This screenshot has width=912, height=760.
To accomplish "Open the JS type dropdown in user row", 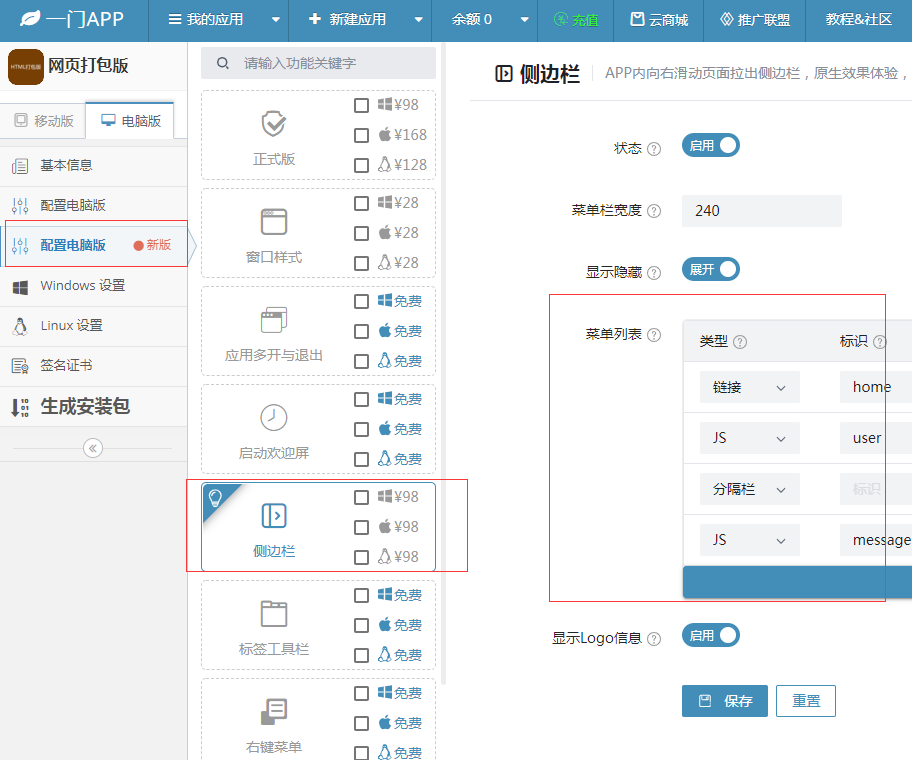I will click(750, 438).
